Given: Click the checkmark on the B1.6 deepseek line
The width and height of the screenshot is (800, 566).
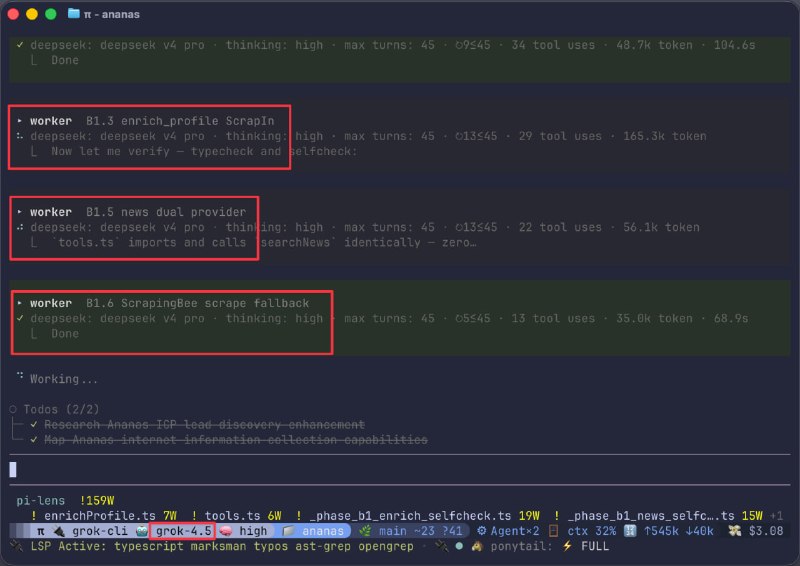Looking at the screenshot, I should [20, 318].
